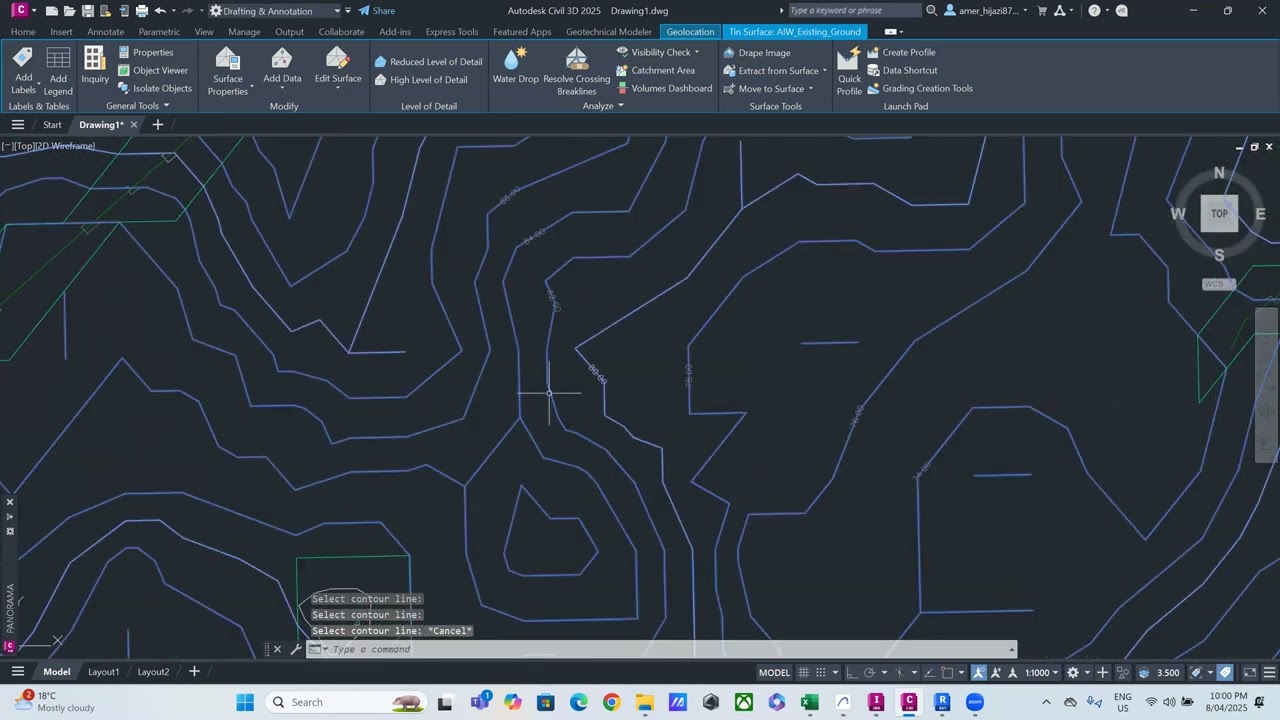1280x720 pixels.
Task: Toggle 2D object snap
Action: tap(947, 672)
